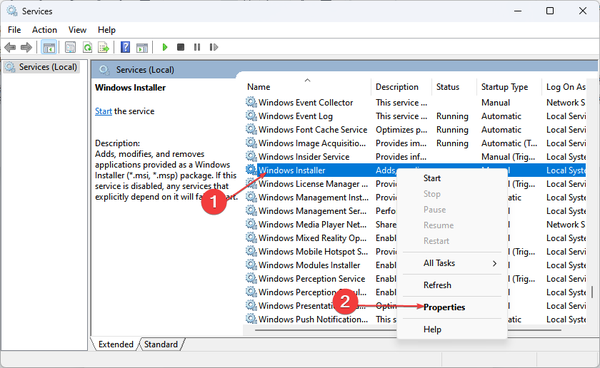
Task: Click the Pause Service toolbar icon
Action: tap(197, 47)
